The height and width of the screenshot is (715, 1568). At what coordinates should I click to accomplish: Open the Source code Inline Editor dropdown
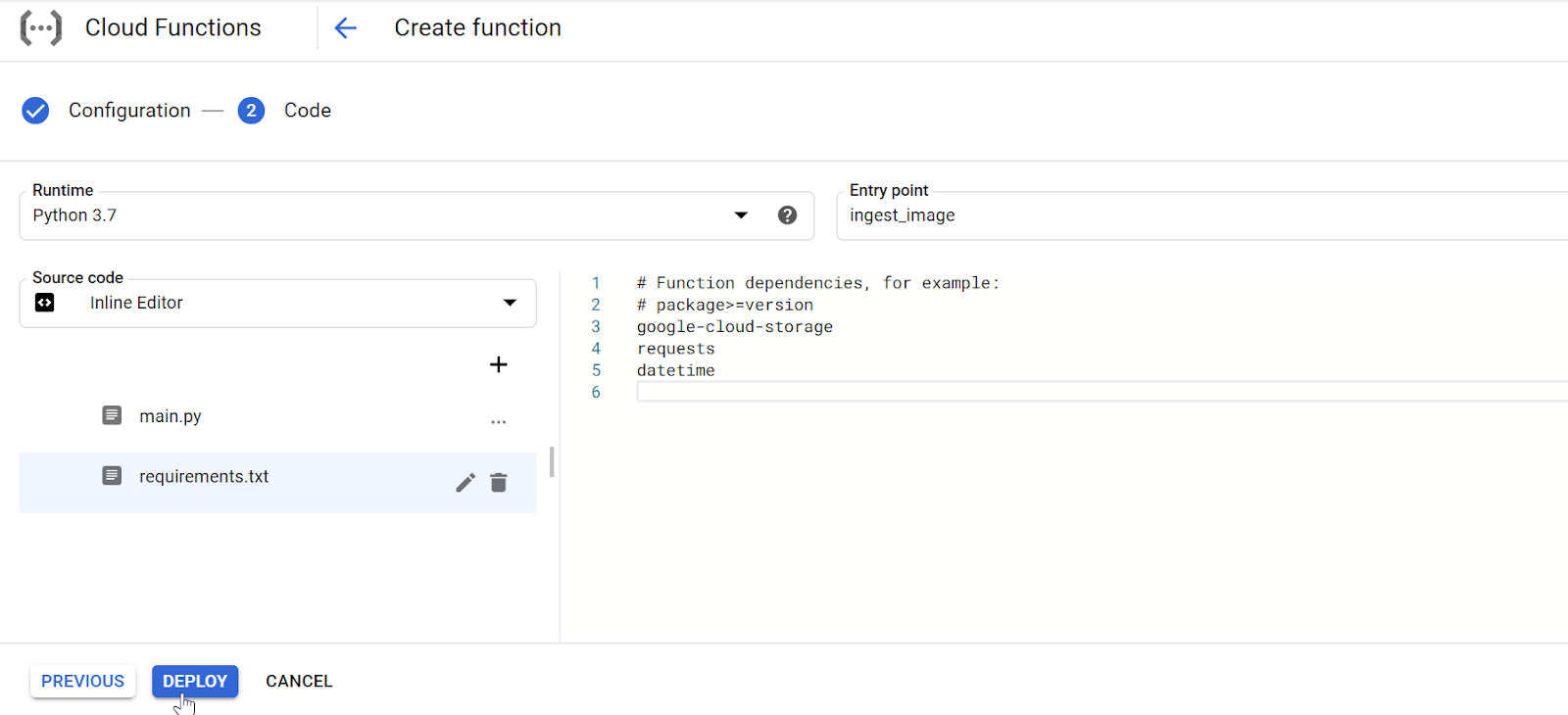pyautogui.click(x=278, y=304)
